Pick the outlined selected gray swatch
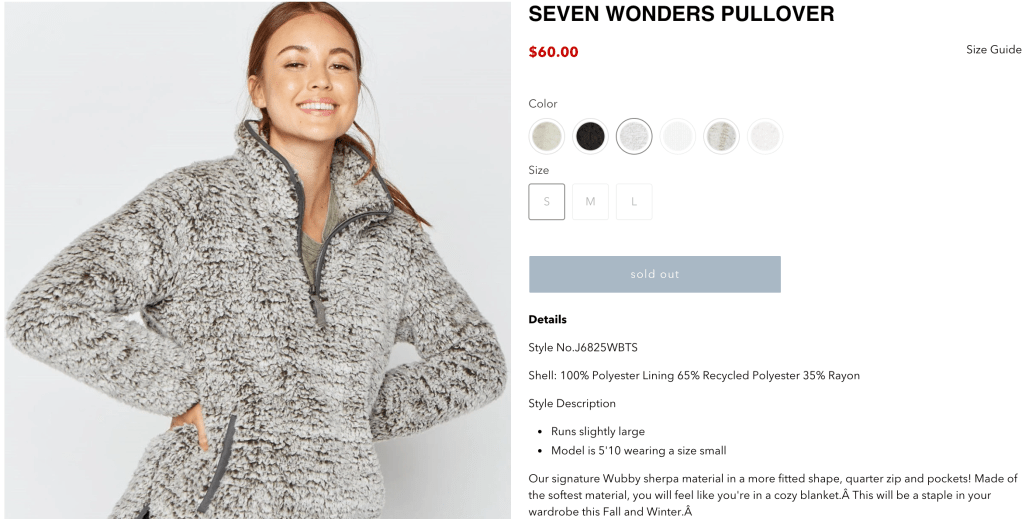Viewport: 1022px width, 519px height. tap(634, 136)
